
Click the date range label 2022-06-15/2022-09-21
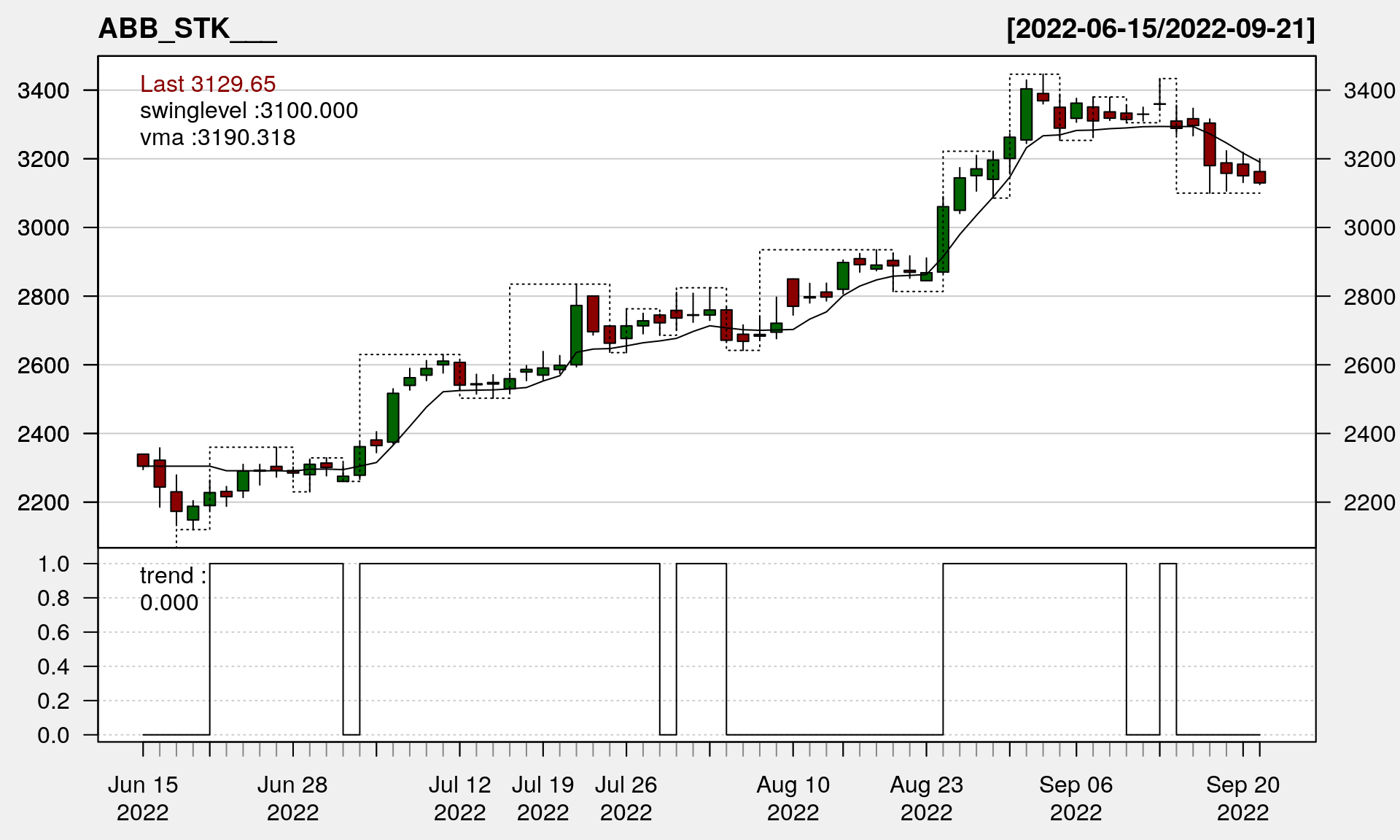pos(1160,29)
